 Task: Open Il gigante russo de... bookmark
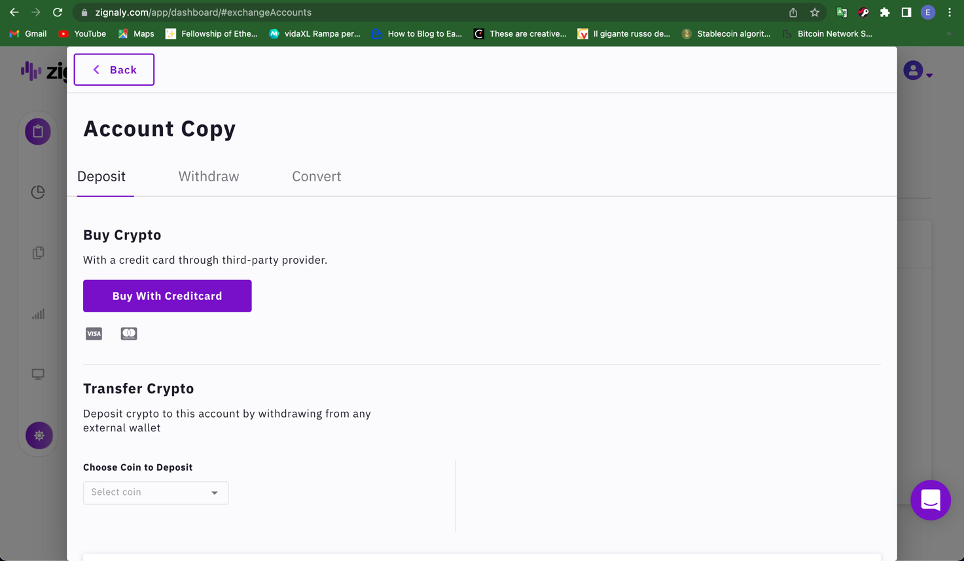(x=624, y=34)
